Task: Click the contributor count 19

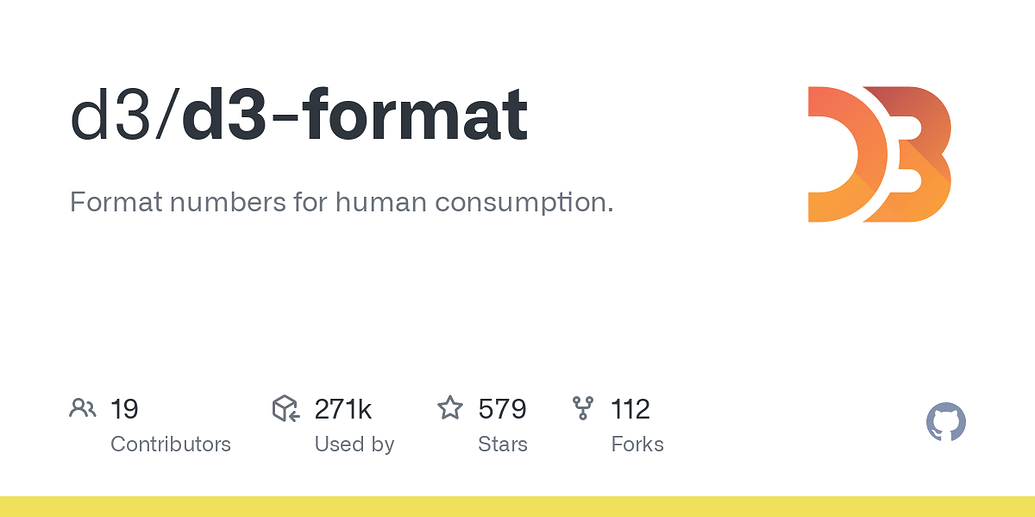Action: (124, 409)
